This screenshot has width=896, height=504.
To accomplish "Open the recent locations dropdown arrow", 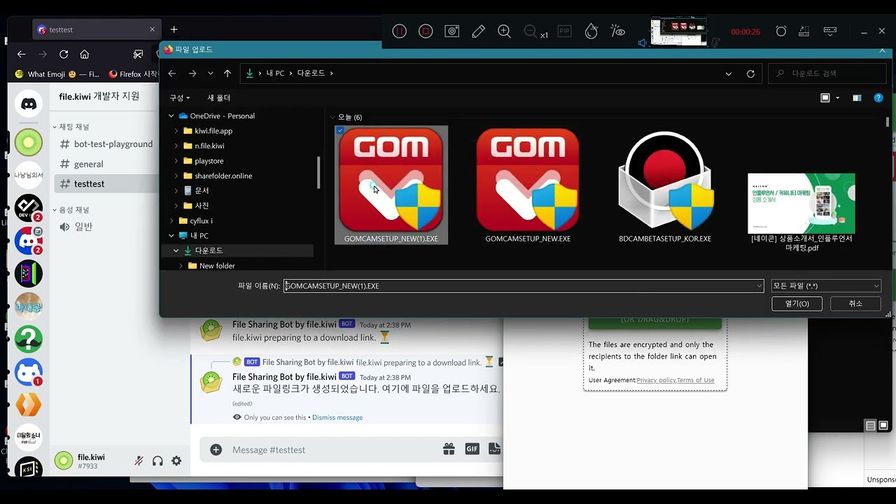I will pos(210,74).
